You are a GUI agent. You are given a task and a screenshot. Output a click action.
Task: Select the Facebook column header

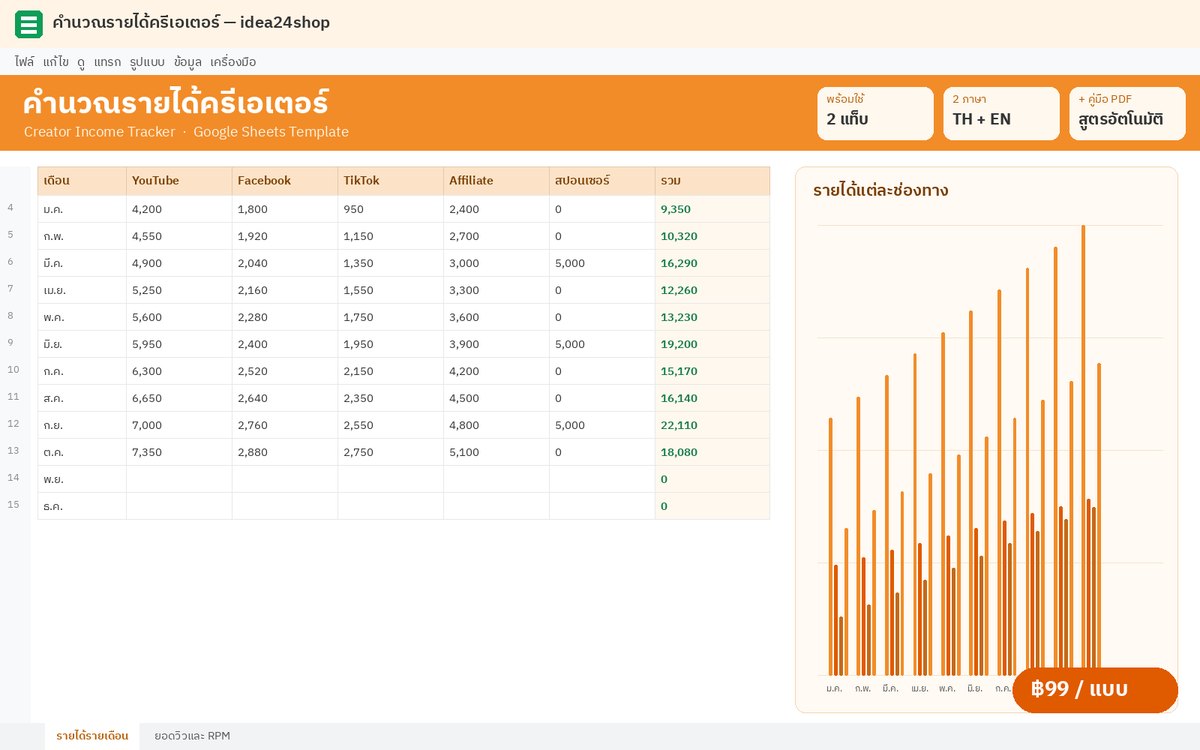coord(285,181)
